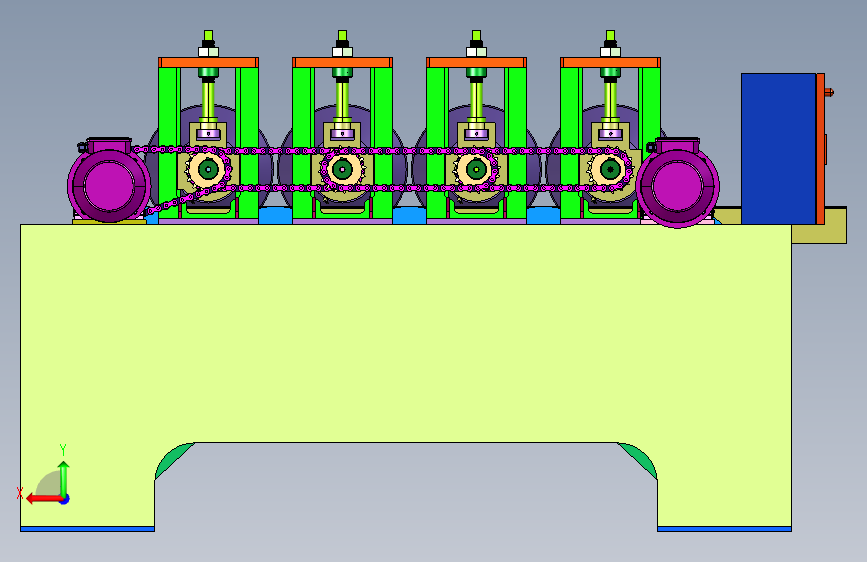867x562 pixels.
Task: Pick the white nut atop the second stand from left
Action: coord(342,52)
